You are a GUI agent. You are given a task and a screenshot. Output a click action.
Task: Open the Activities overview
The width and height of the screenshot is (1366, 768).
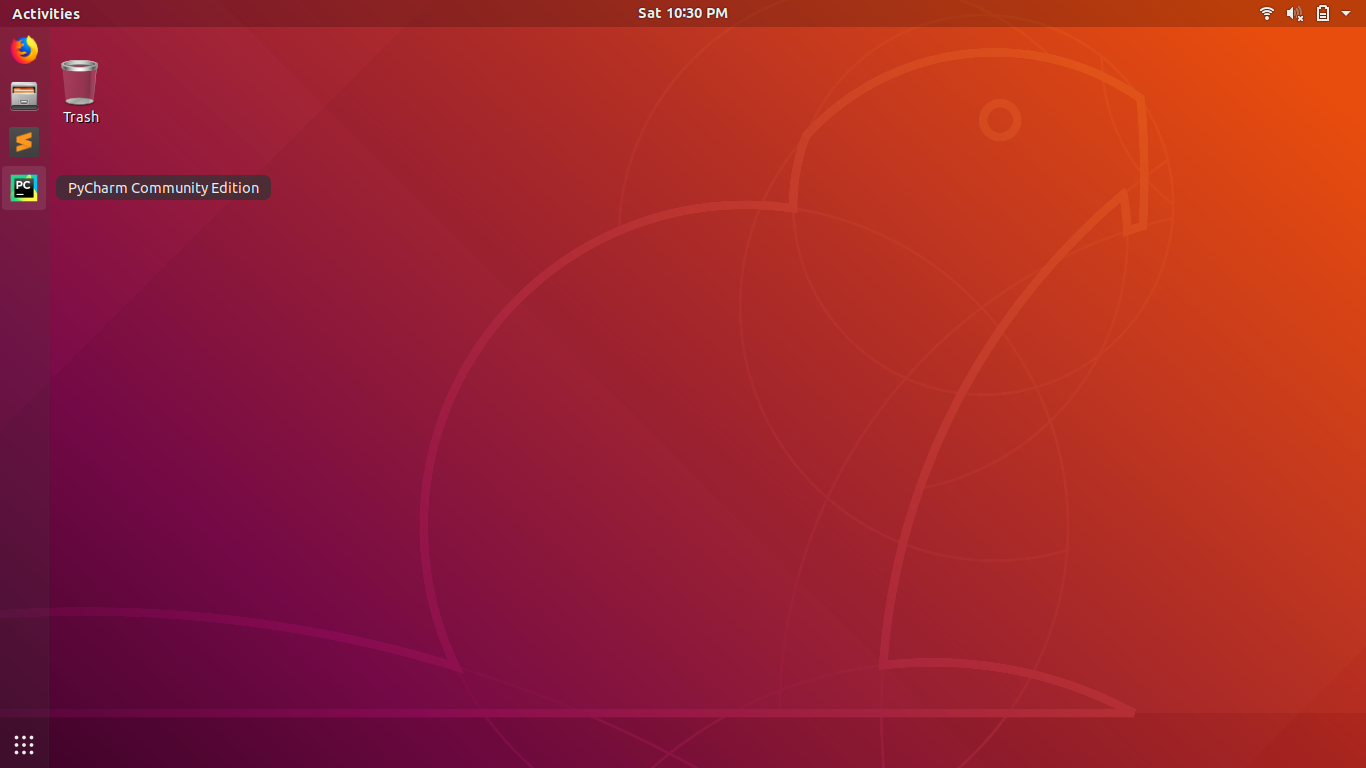click(46, 13)
